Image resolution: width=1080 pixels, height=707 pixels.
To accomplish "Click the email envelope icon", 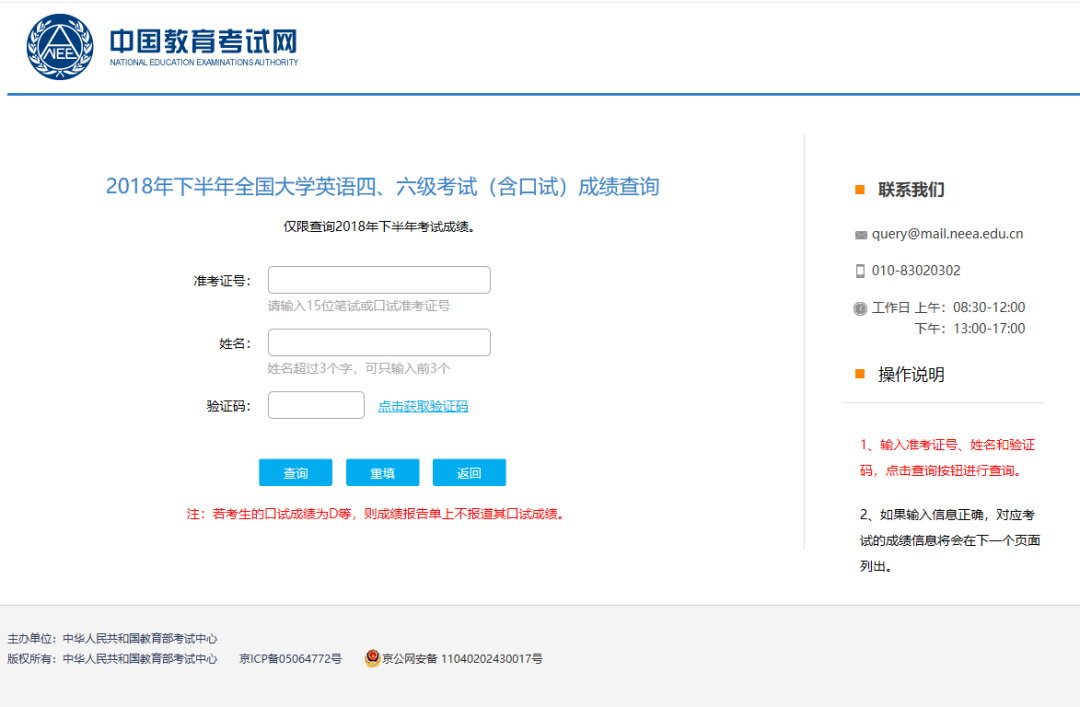I will coord(860,235).
